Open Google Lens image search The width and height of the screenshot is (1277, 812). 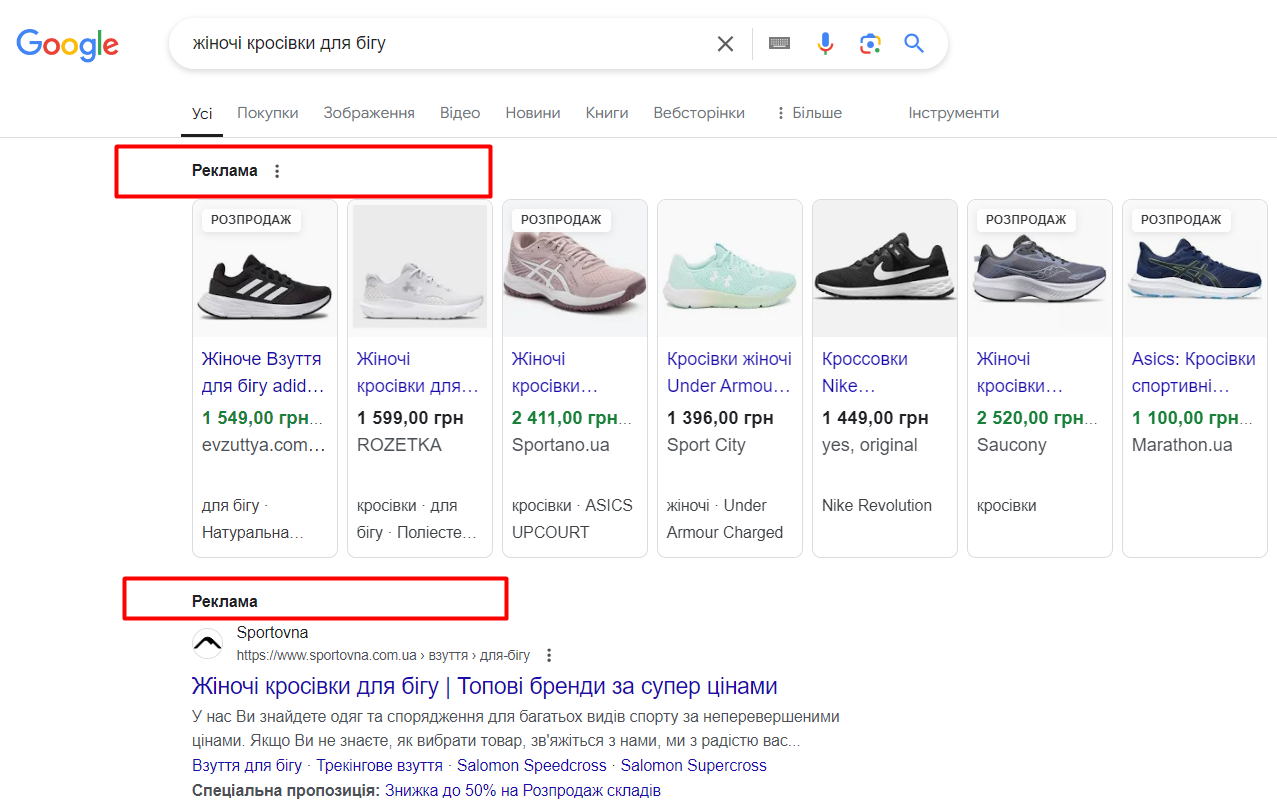click(870, 44)
